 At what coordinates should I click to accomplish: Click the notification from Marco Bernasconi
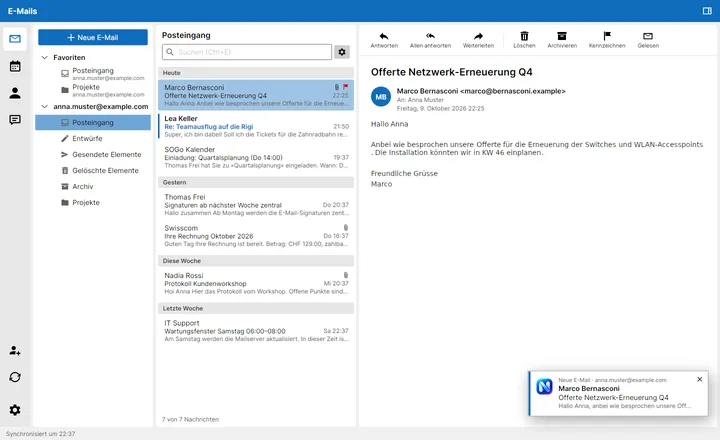pyautogui.click(x=619, y=393)
